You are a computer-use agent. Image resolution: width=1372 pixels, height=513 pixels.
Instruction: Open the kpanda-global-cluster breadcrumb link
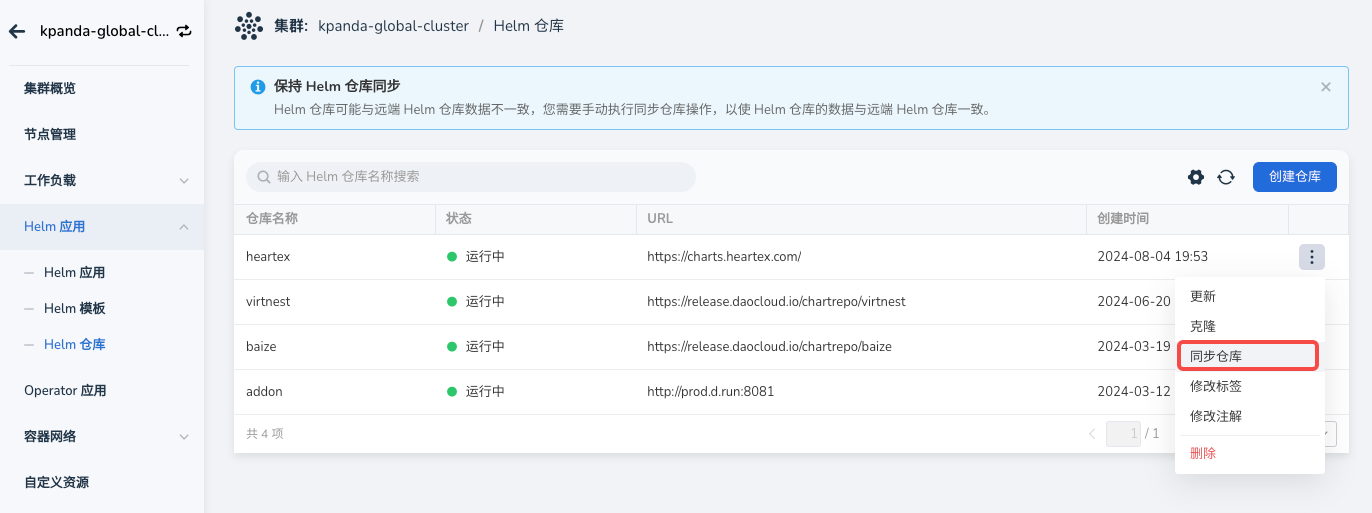[393, 26]
